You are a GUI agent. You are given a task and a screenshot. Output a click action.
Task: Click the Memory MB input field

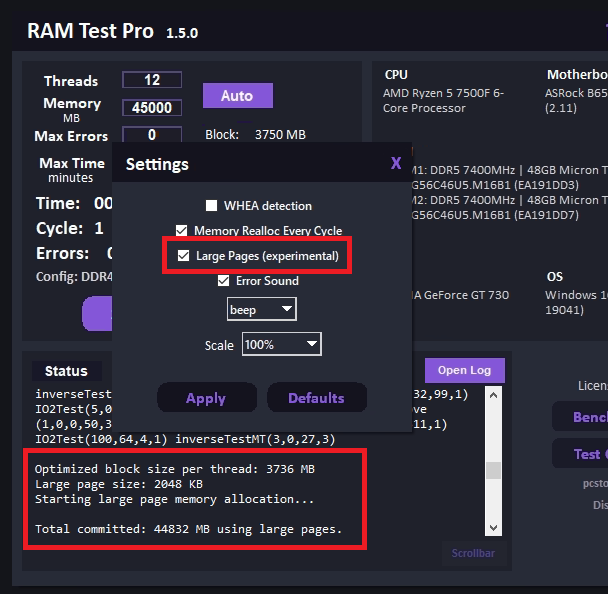[152, 107]
